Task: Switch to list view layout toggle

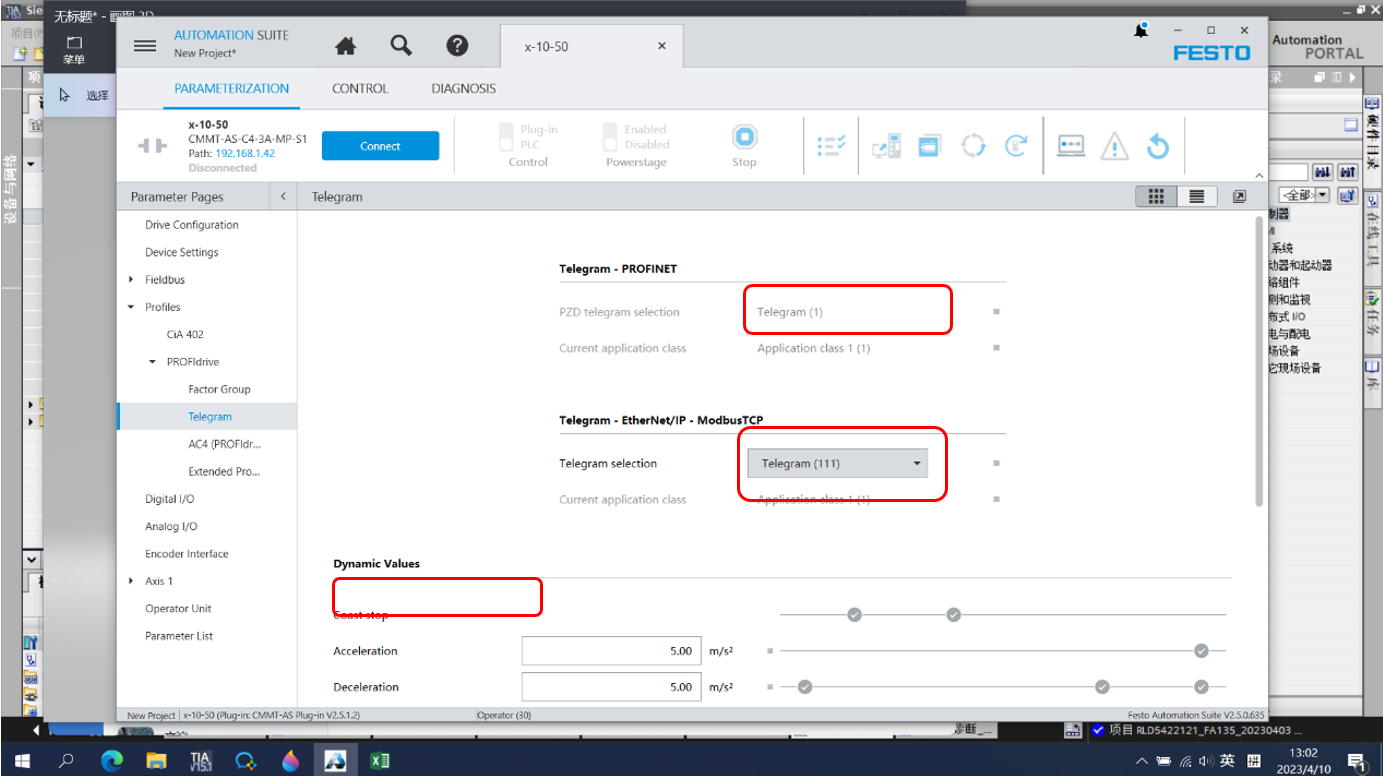Action: coord(1196,197)
